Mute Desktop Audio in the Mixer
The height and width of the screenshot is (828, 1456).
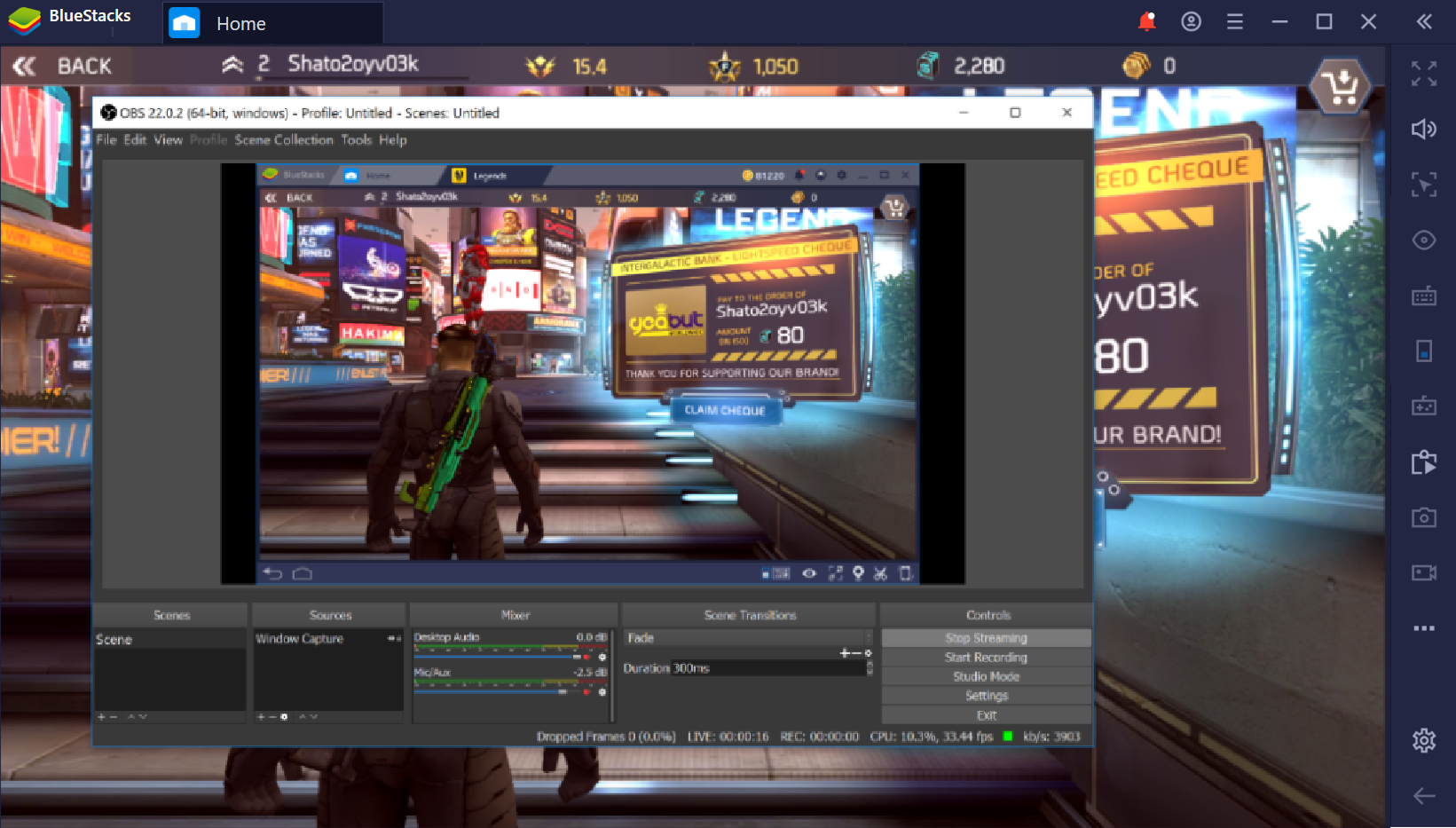point(587,658)
